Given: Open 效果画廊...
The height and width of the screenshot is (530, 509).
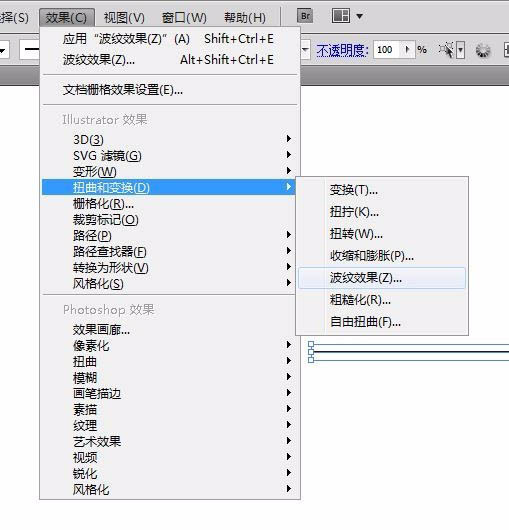Looking at the screenshot, I should point(170,329).
